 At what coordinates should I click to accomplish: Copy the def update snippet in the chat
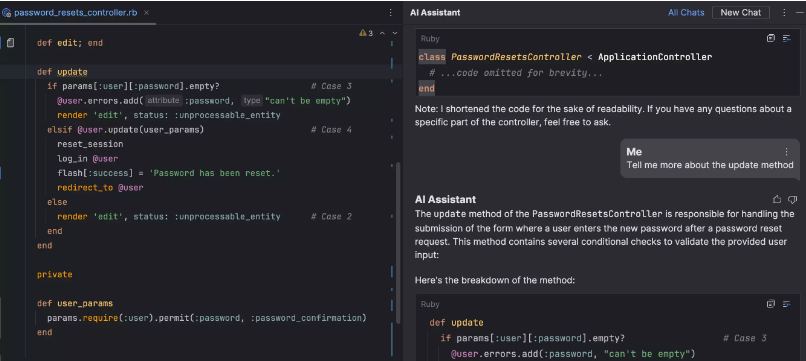tap(771, 304)
